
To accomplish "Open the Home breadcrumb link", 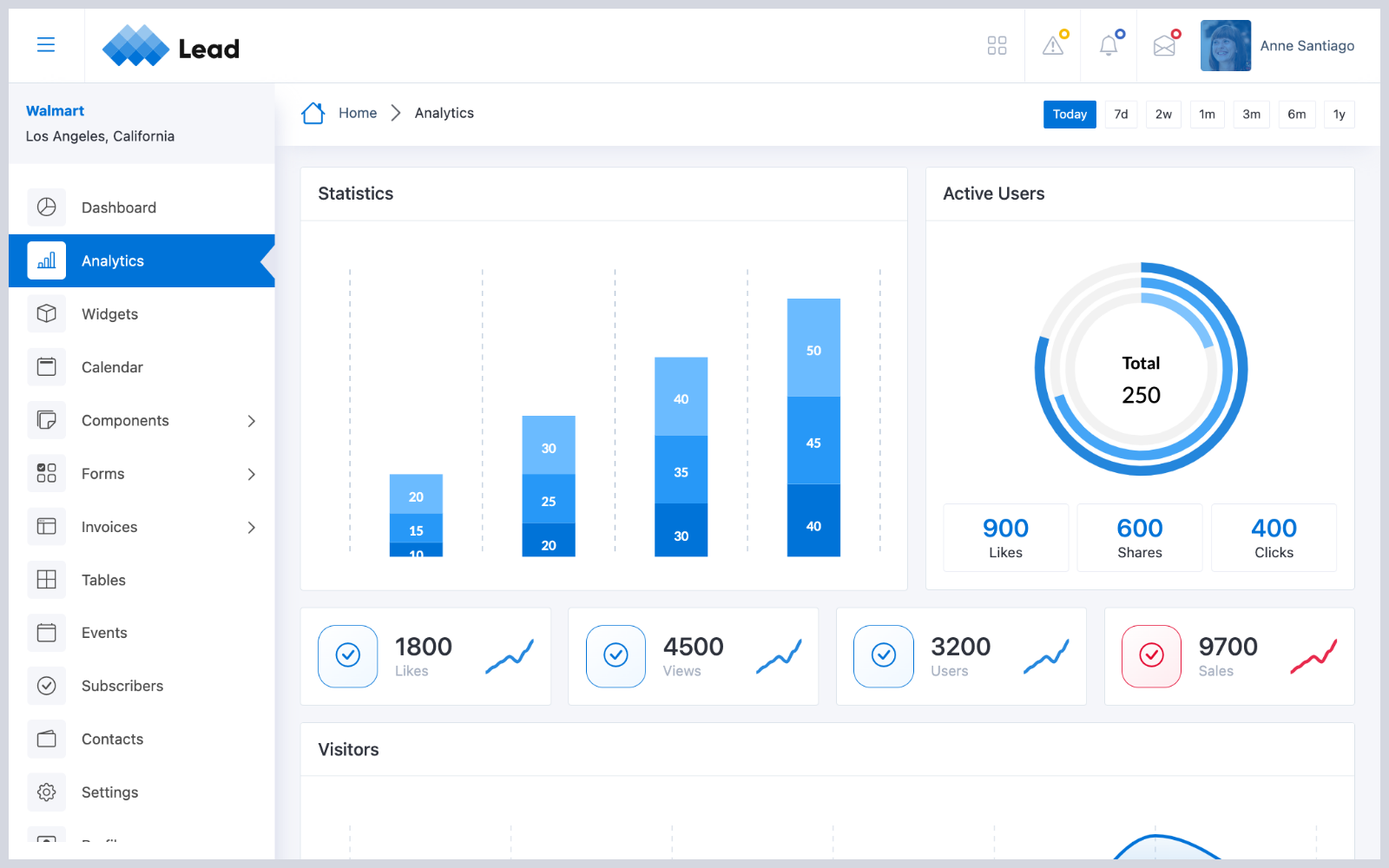I will [x=358, y=113].
